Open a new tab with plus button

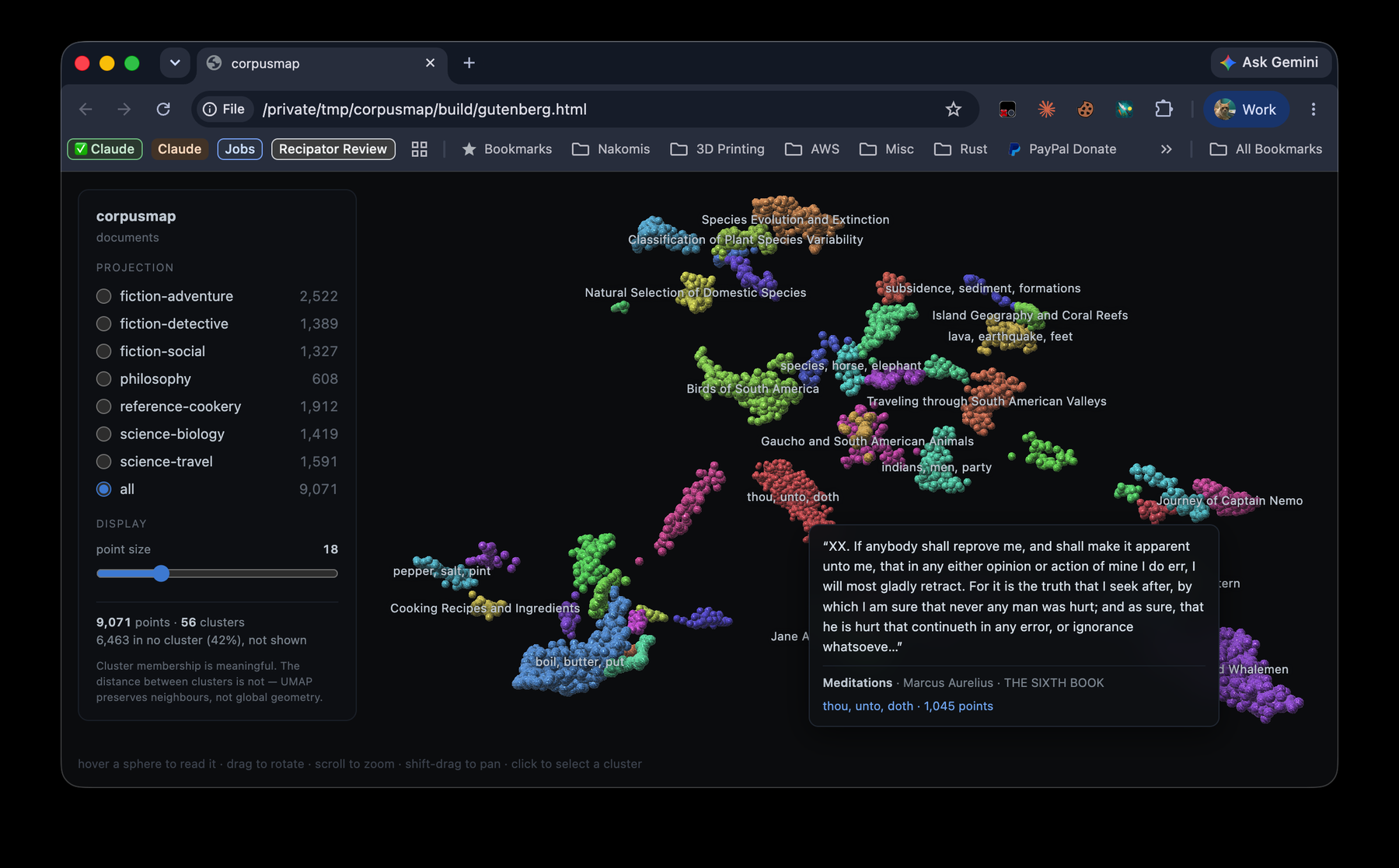click(469, 63)
